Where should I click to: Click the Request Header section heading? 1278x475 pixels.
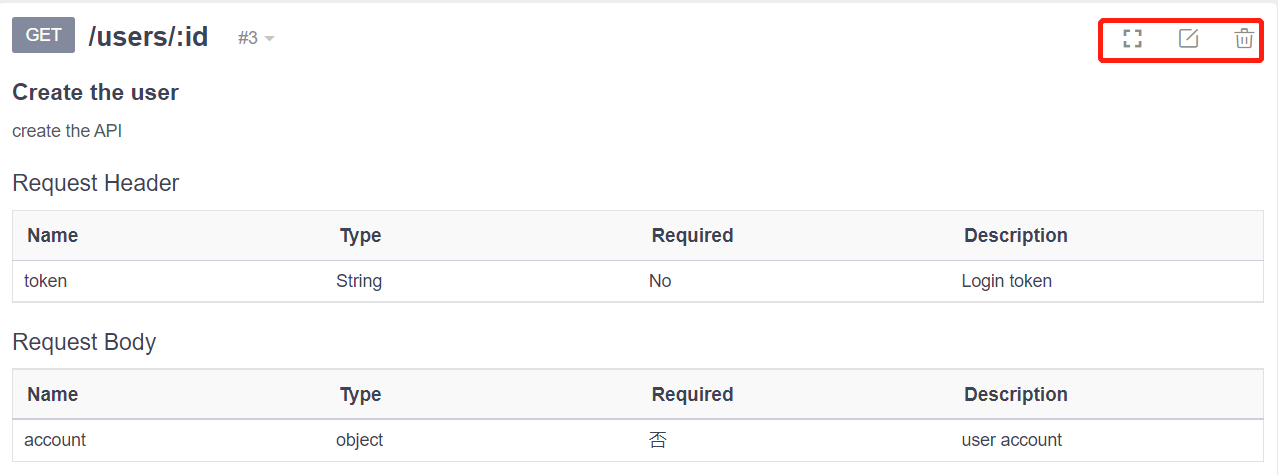pyautogui.click(x=95, y=183)
